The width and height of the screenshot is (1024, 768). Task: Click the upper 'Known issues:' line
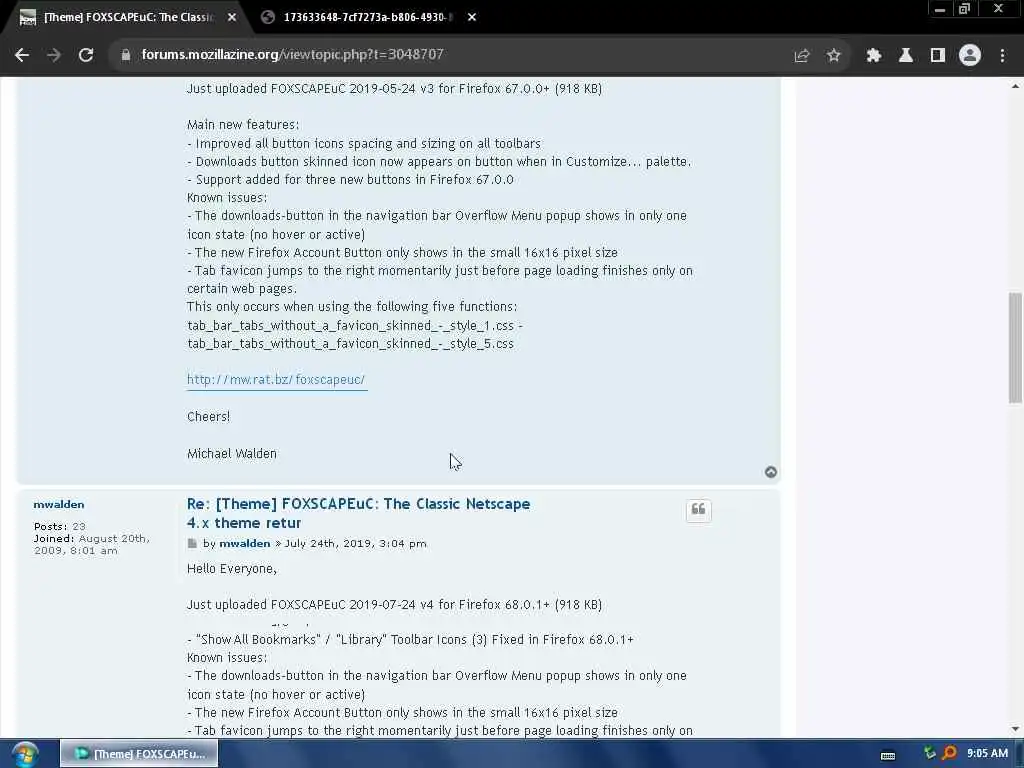pyautogui.click(x=227, y=198)
